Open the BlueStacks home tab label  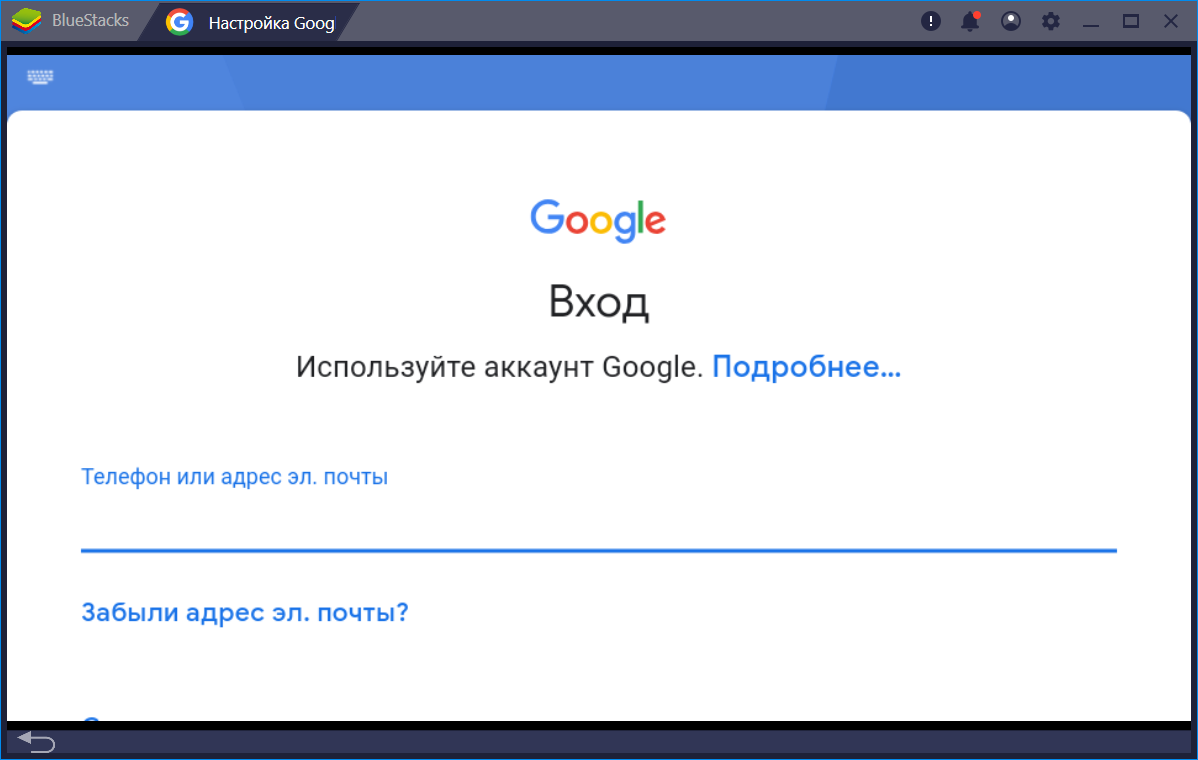(90, 21)
